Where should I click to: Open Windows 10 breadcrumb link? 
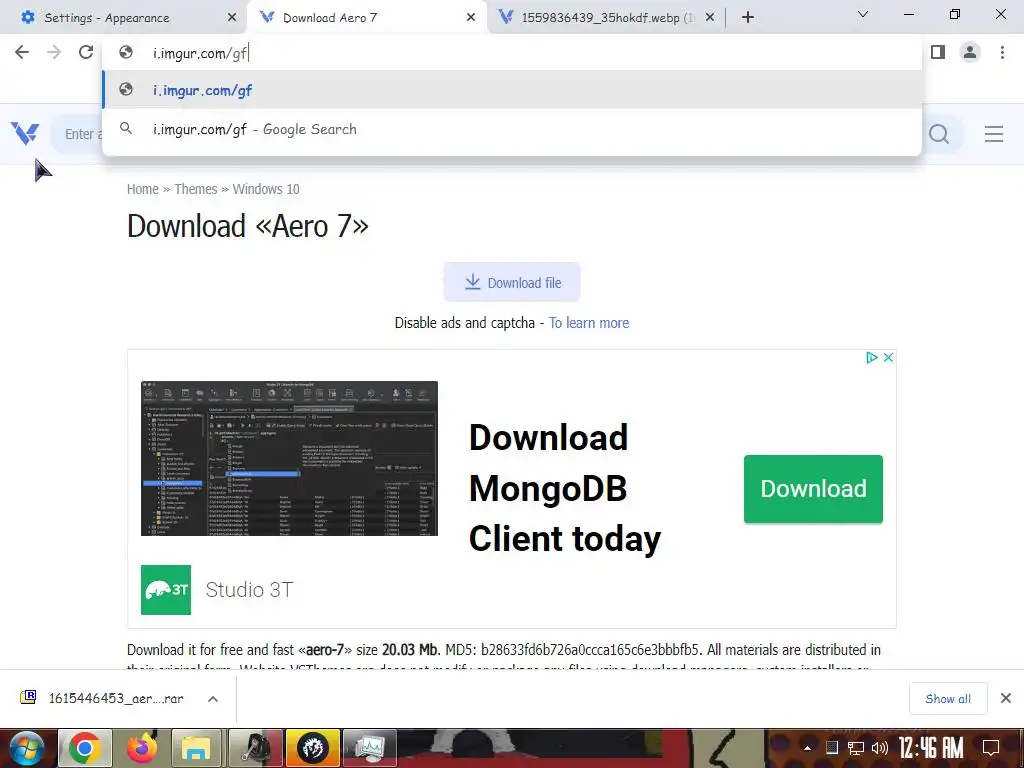pyautogui.click(x=266, y=189)
